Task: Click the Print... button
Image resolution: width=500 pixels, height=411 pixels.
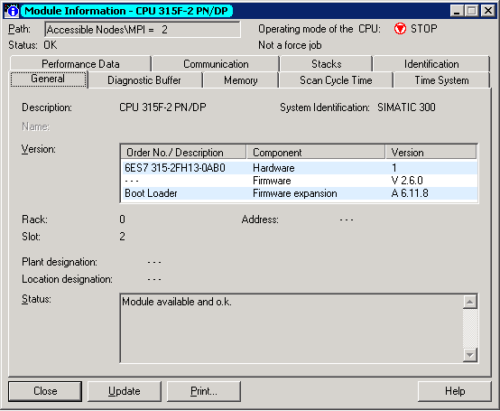Action: [204, 391]
